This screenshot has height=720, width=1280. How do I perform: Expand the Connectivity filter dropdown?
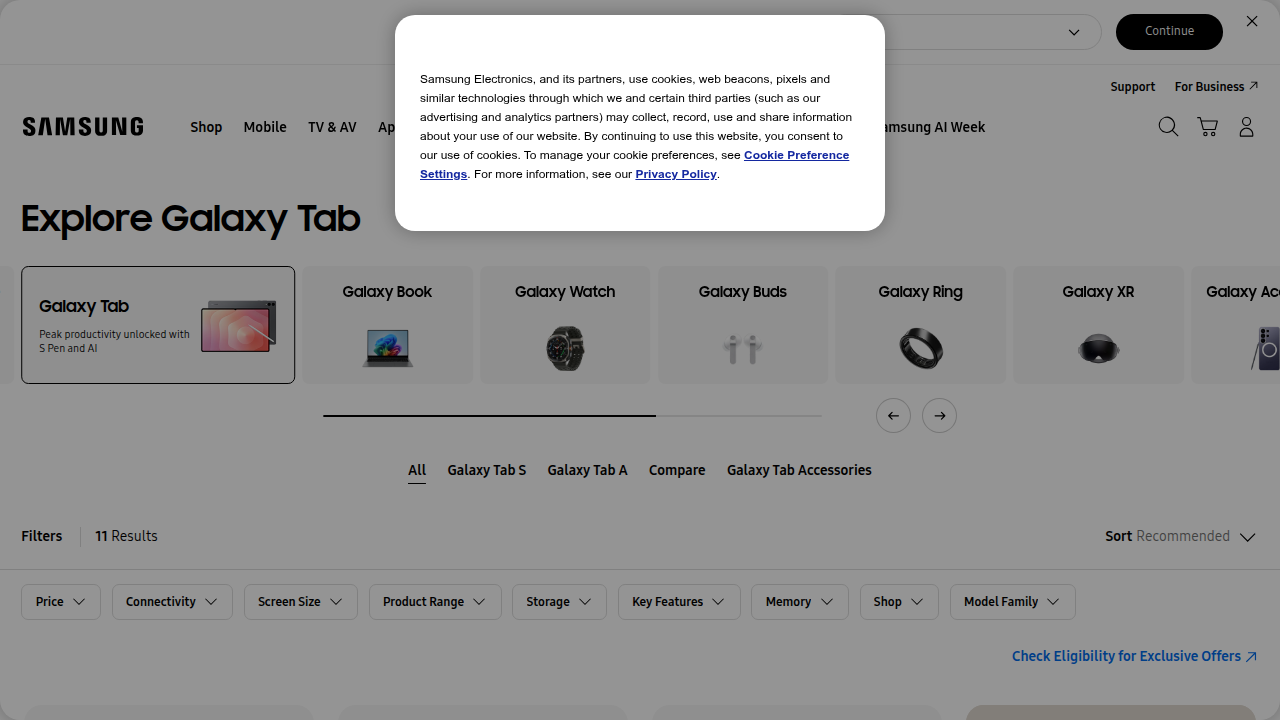coord(172,602)
